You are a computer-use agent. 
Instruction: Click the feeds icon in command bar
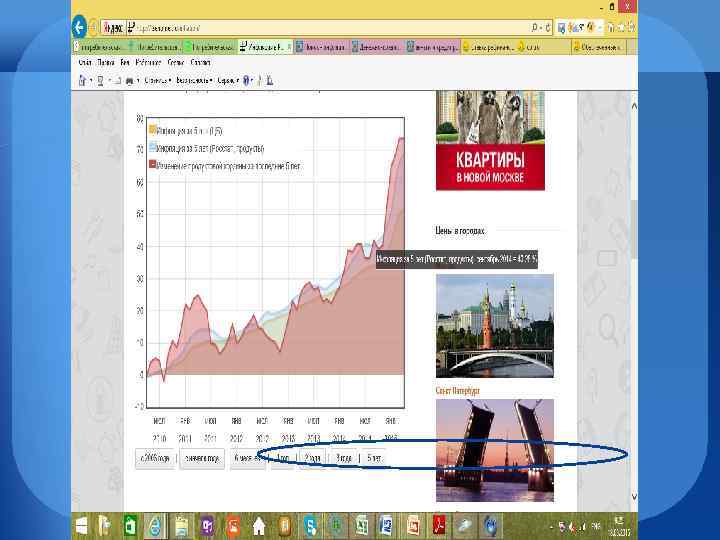point(100,81)
